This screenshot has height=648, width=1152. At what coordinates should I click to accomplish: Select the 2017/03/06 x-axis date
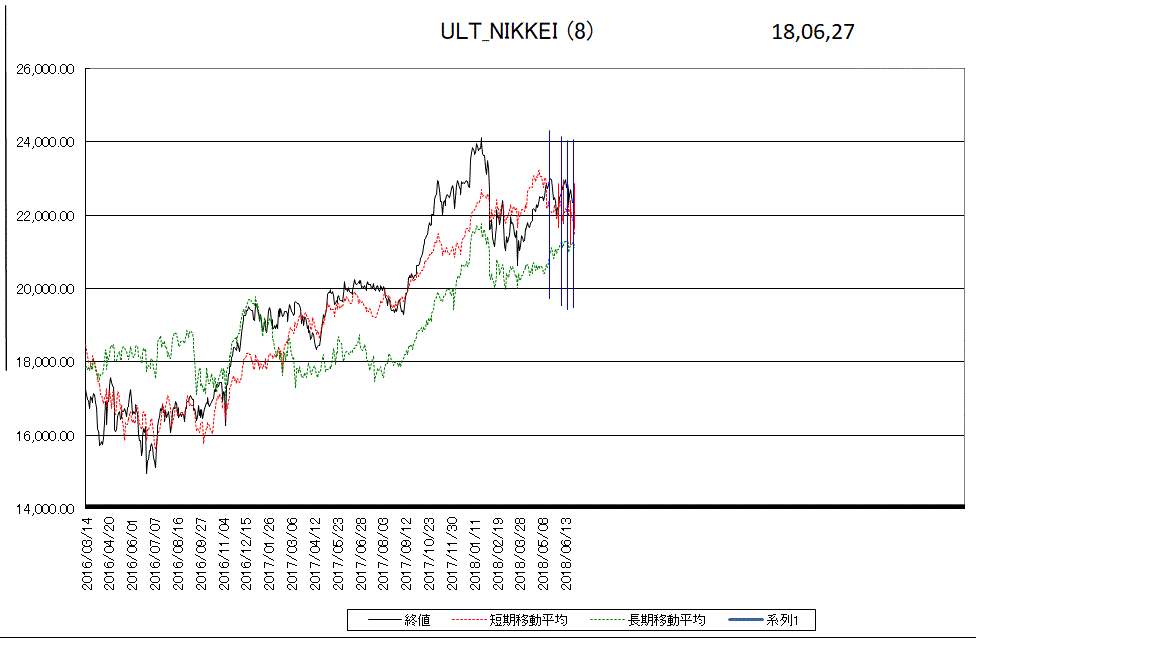pyautogui.click(x=292, y=553)
